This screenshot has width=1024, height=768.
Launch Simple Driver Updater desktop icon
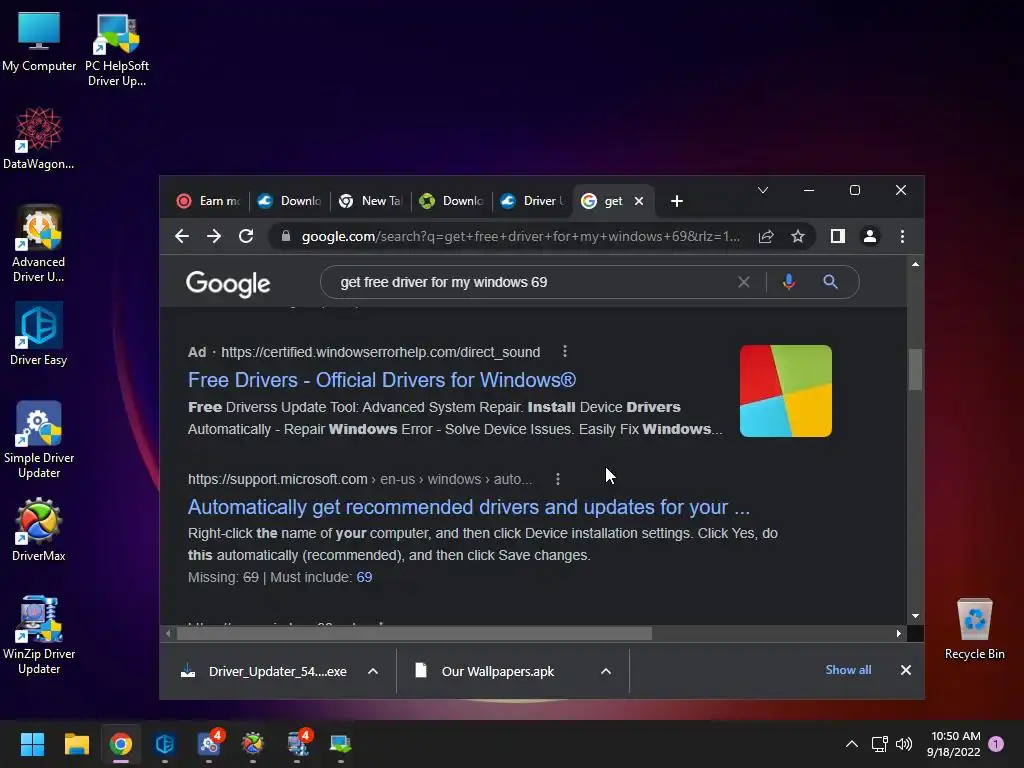[39, 440]
